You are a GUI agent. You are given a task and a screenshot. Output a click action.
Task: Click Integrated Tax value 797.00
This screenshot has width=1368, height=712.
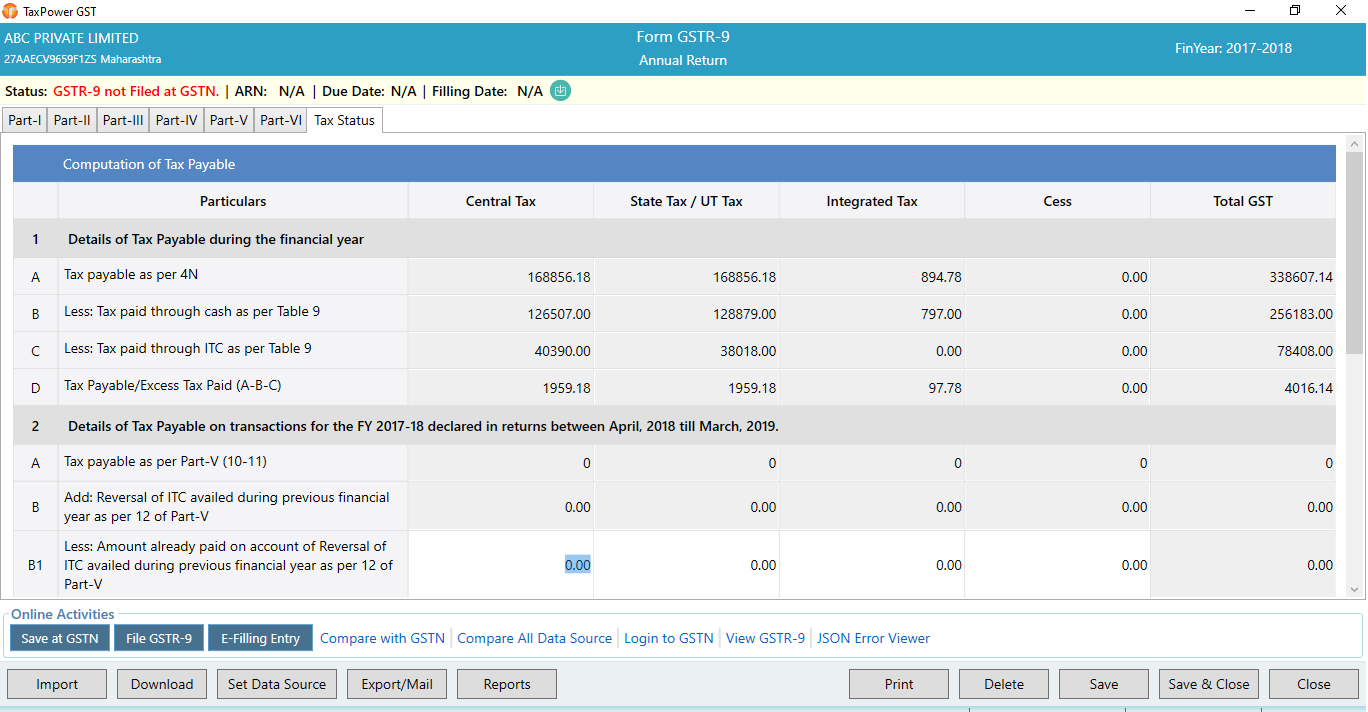[941, 314]
